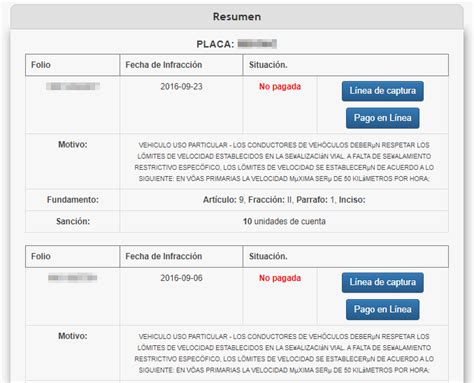Click the Sanción row label

73,221
